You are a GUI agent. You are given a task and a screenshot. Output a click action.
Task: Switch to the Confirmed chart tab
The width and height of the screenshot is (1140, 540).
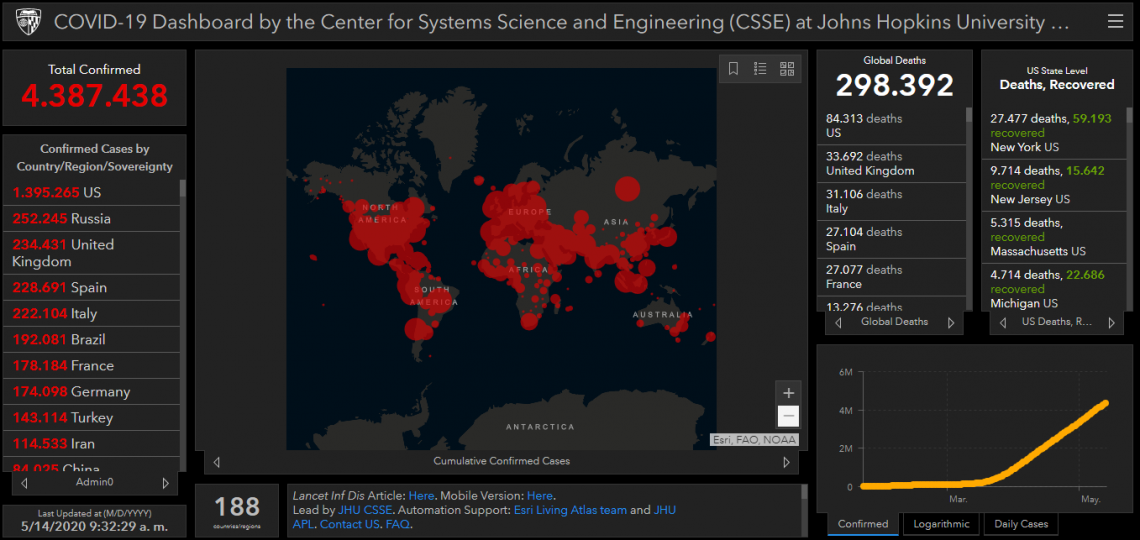(863, 524)
